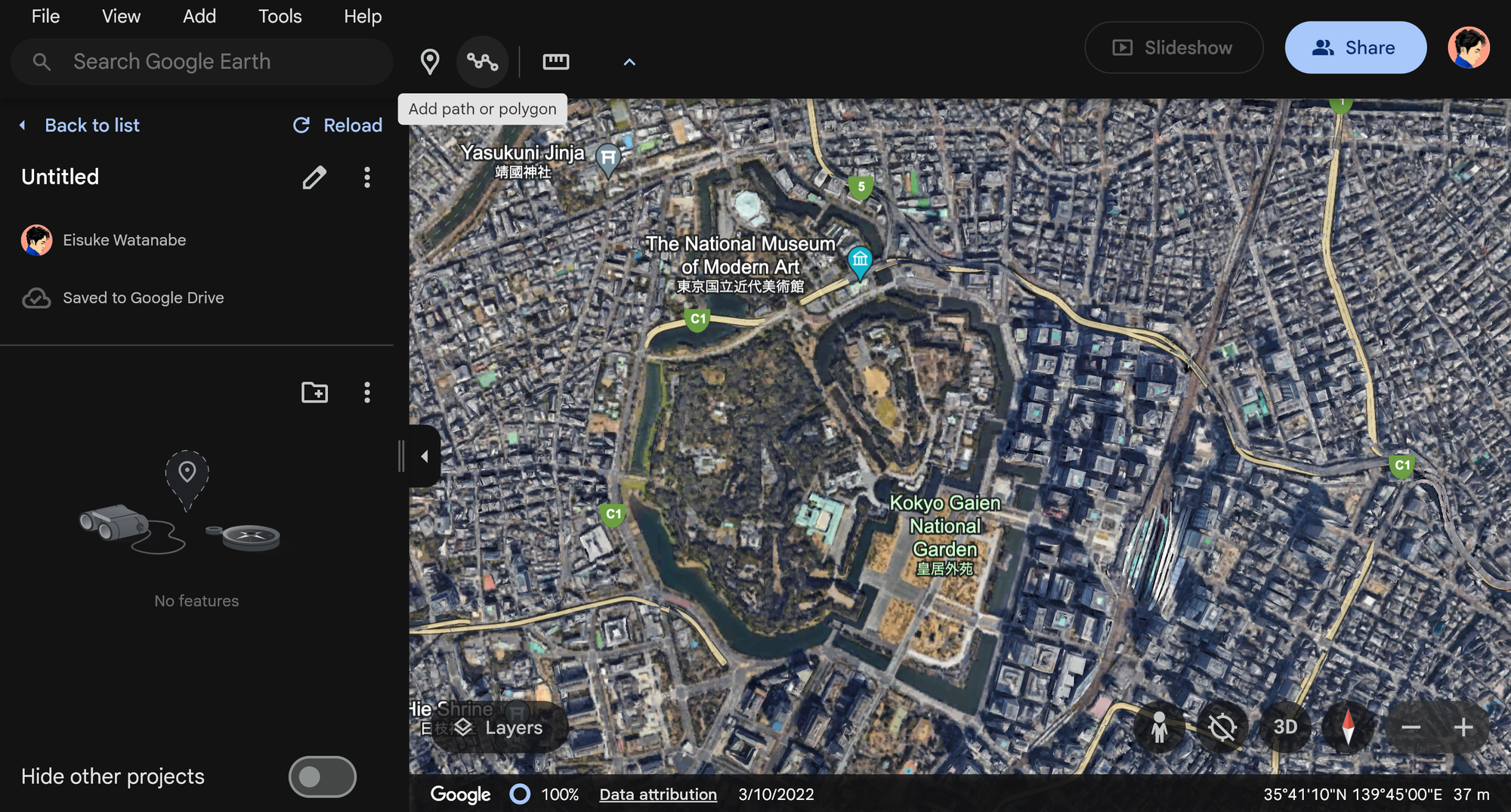
Task: Start the Slideshow presentation
Action: 1174,48
